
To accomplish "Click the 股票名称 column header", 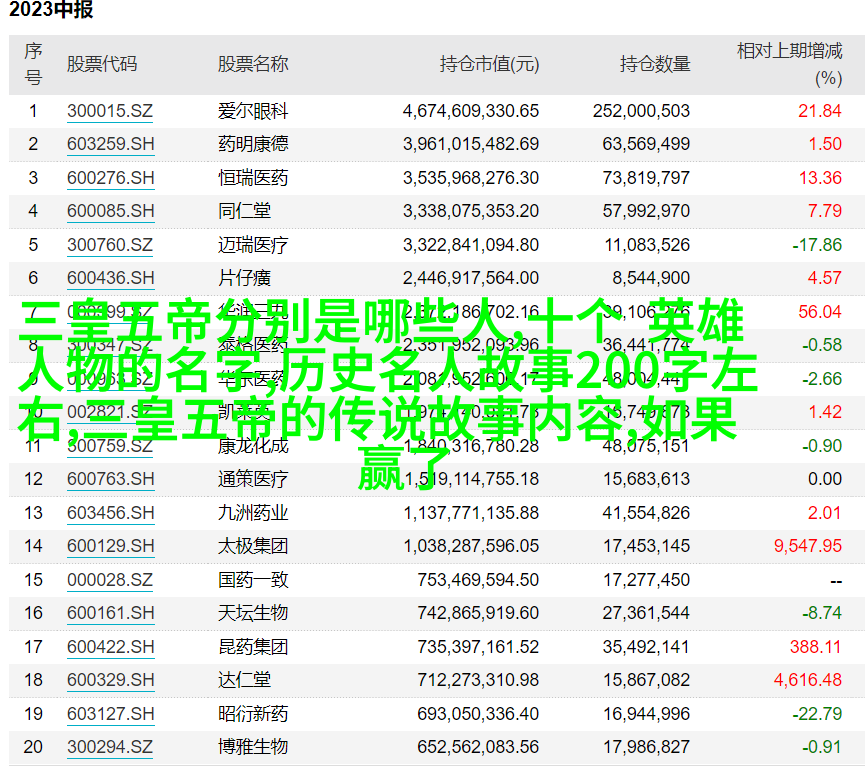I will [253, 65].
